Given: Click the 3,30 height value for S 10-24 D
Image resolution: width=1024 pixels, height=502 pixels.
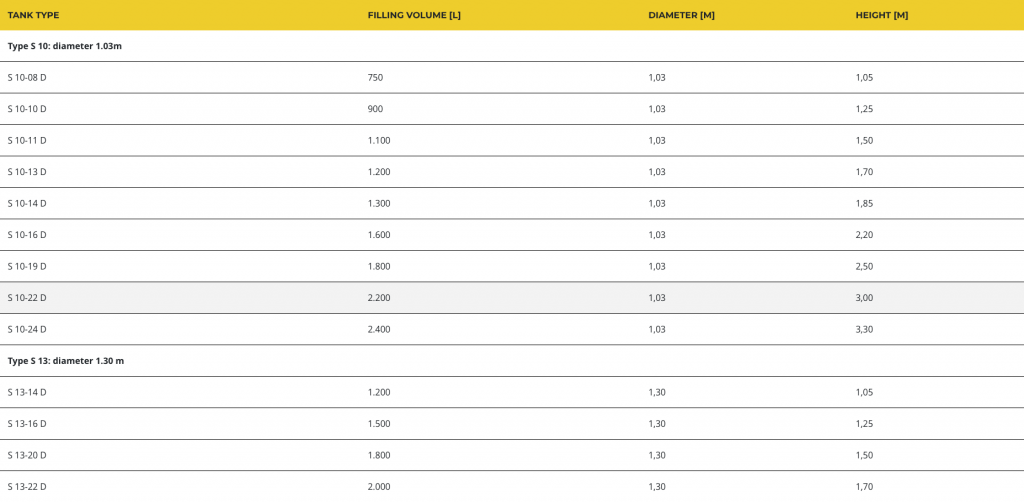Looking at the screenshot, I should click(x=864, y=329).
